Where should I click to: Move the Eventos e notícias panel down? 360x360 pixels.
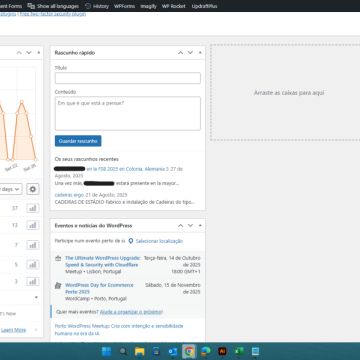pos(190,226)
